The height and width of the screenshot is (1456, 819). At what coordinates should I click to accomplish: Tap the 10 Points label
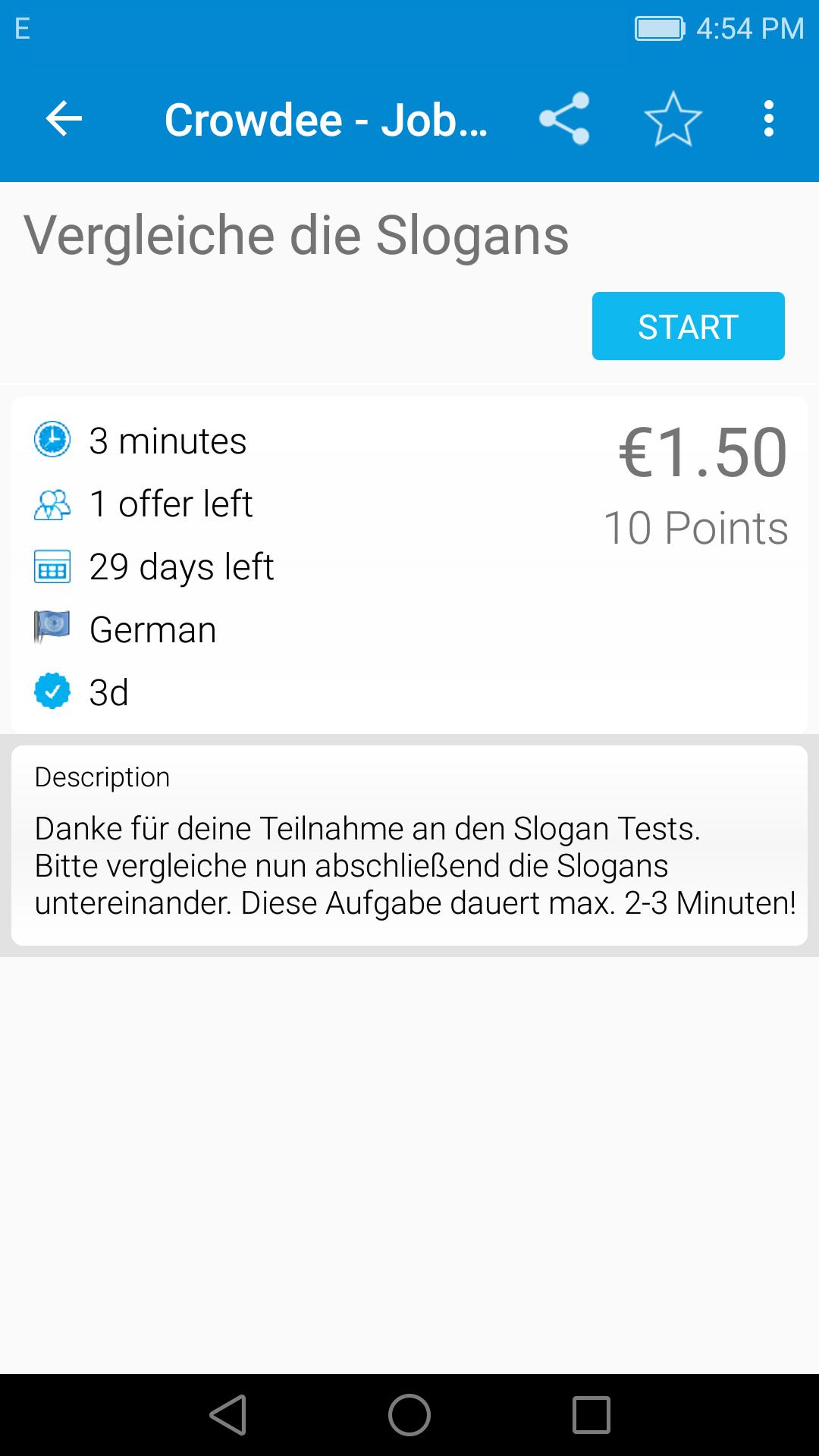pos(695,528)
